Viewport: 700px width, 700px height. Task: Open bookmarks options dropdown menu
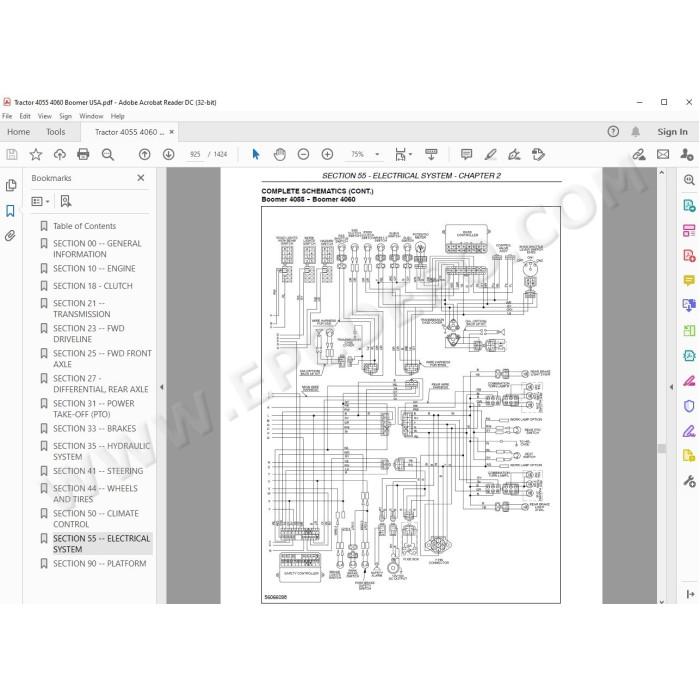click(41, 201)
